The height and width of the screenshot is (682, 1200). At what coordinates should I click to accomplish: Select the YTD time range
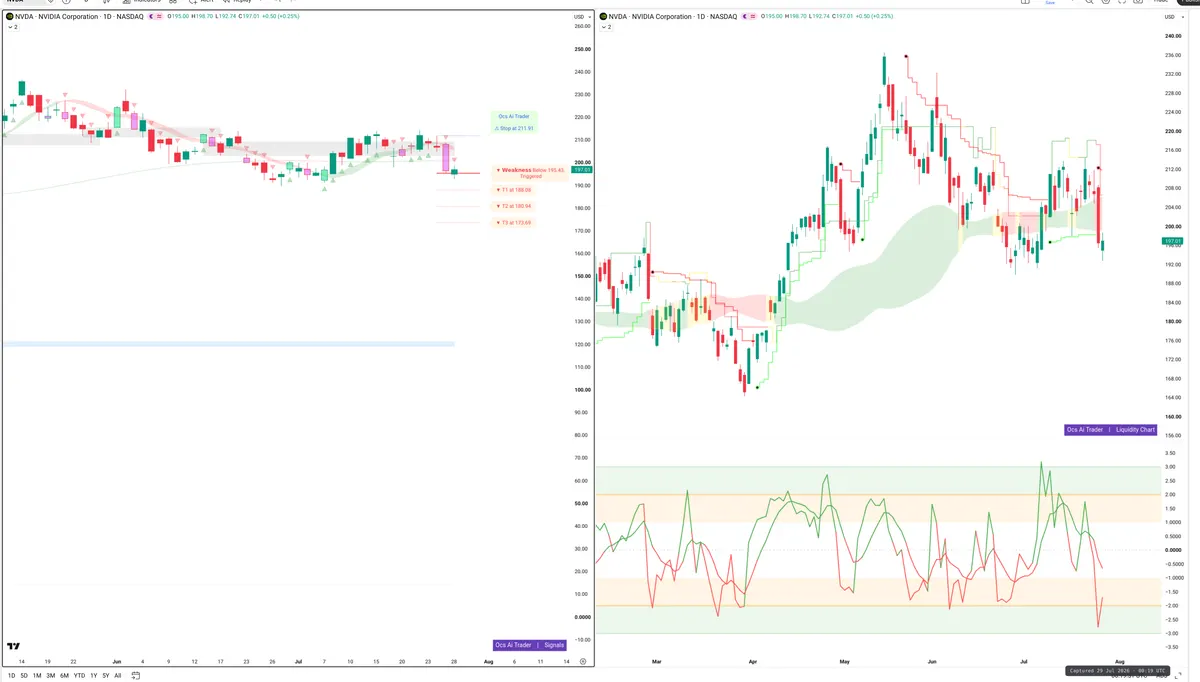(79, 676)
